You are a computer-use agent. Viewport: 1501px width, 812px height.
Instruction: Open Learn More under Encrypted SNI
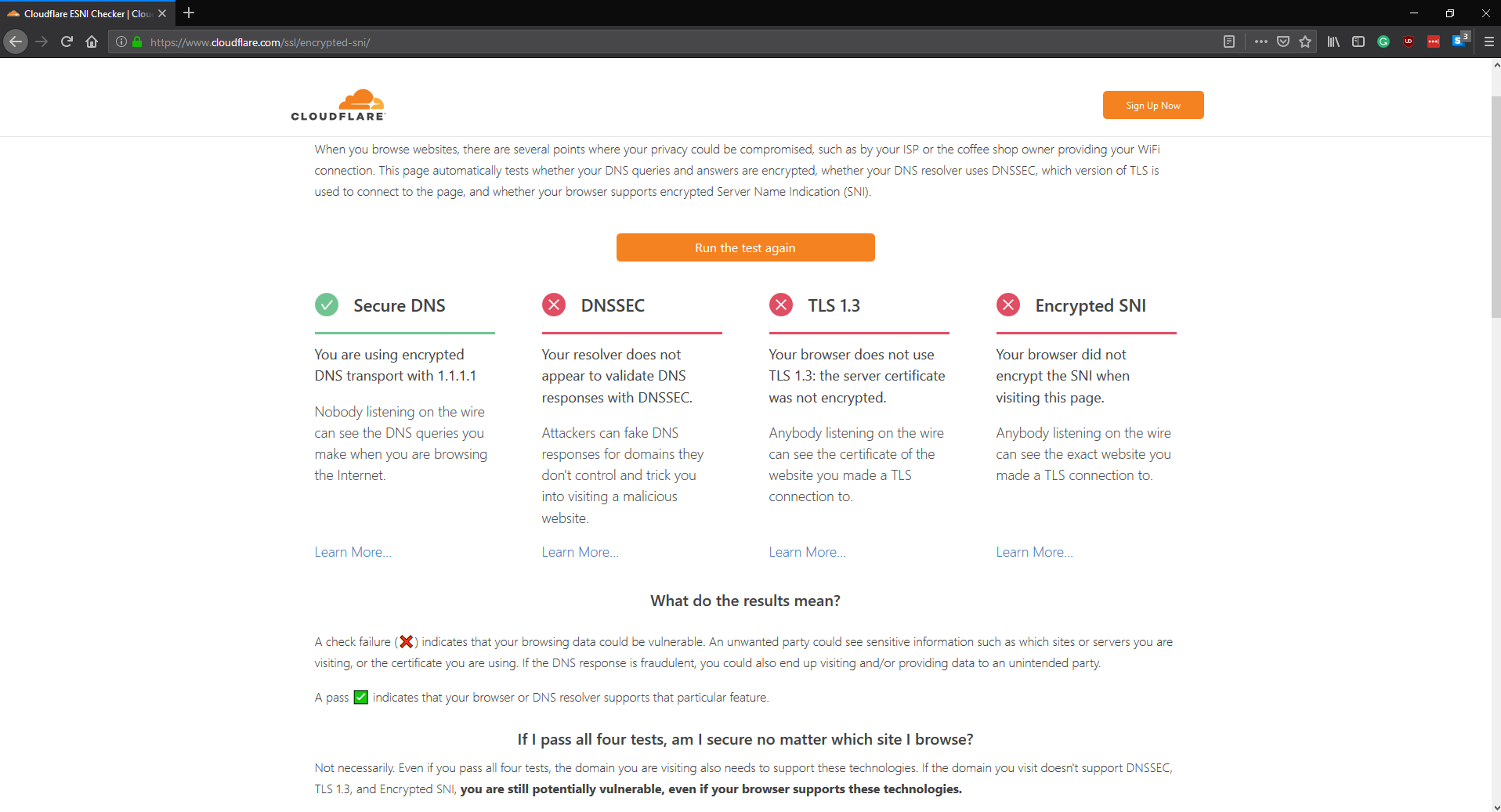pyautogui.click(x=1034, y=552)
